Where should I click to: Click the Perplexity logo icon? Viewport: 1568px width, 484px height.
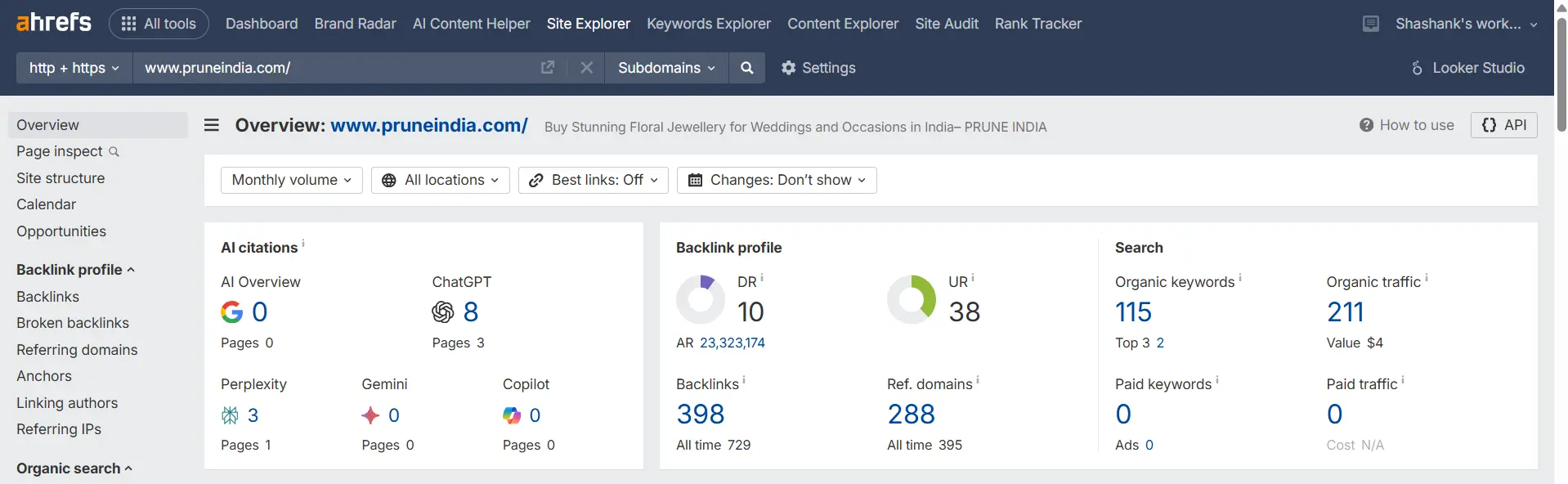coord(230,415)
